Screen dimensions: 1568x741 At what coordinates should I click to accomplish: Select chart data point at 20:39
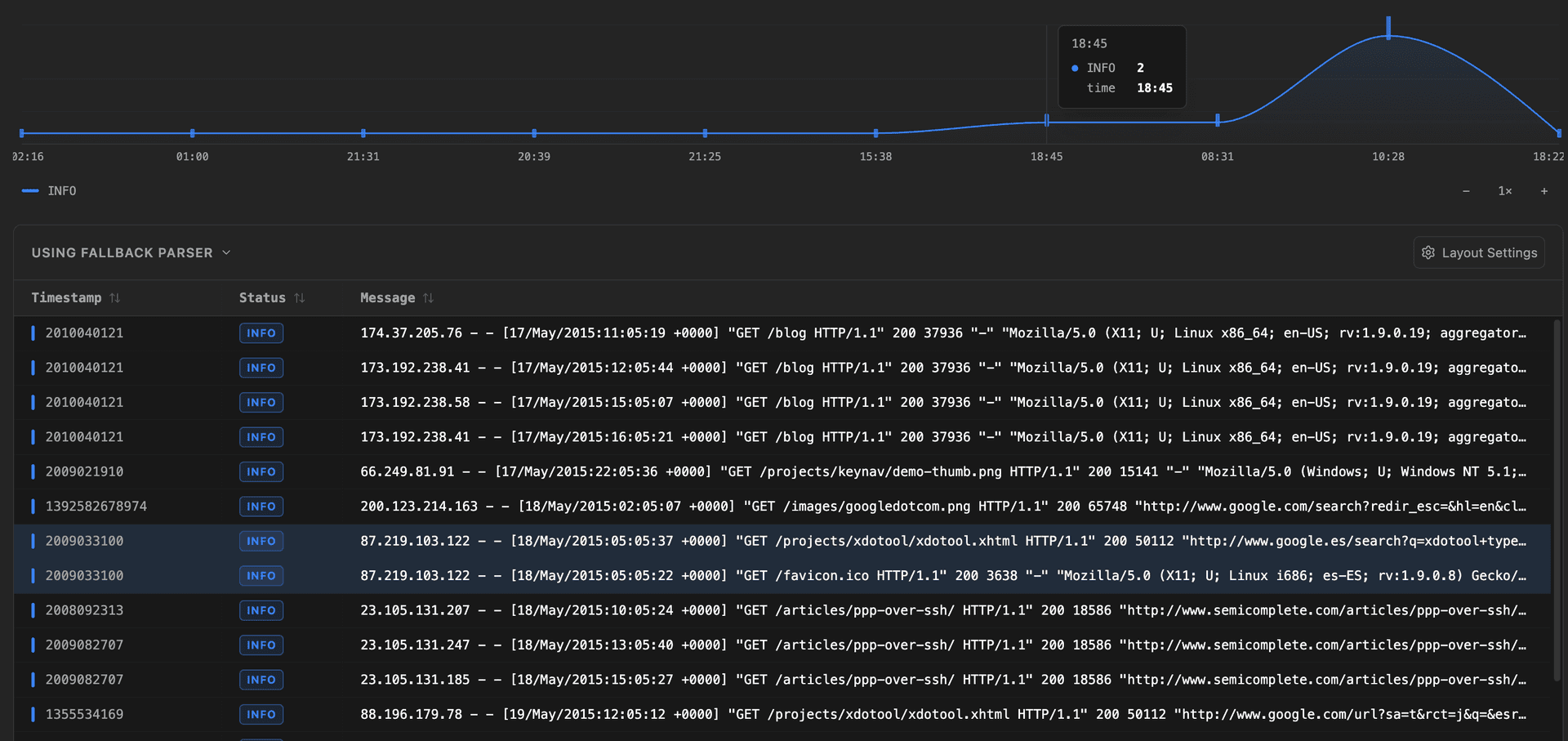coord(534,132)
